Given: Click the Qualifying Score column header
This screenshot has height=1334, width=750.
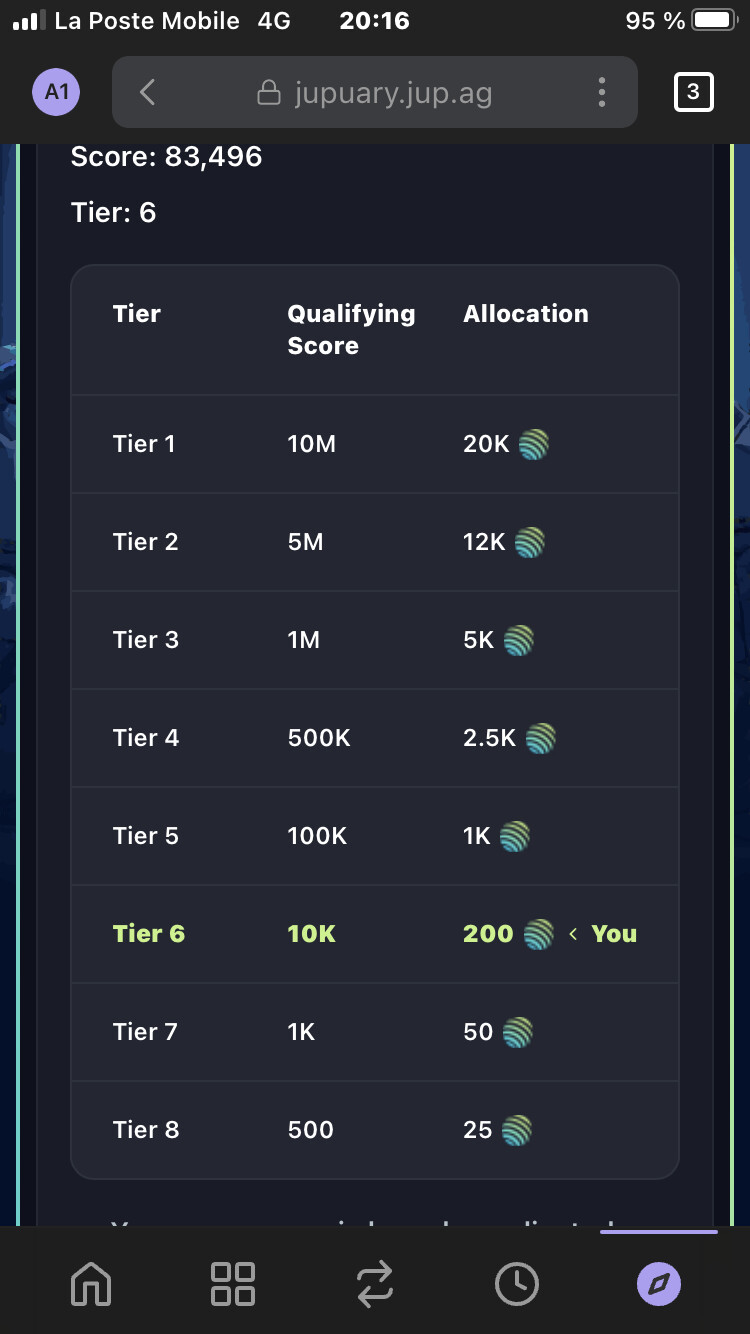Looking at the screenshot, I should (351, 329).
